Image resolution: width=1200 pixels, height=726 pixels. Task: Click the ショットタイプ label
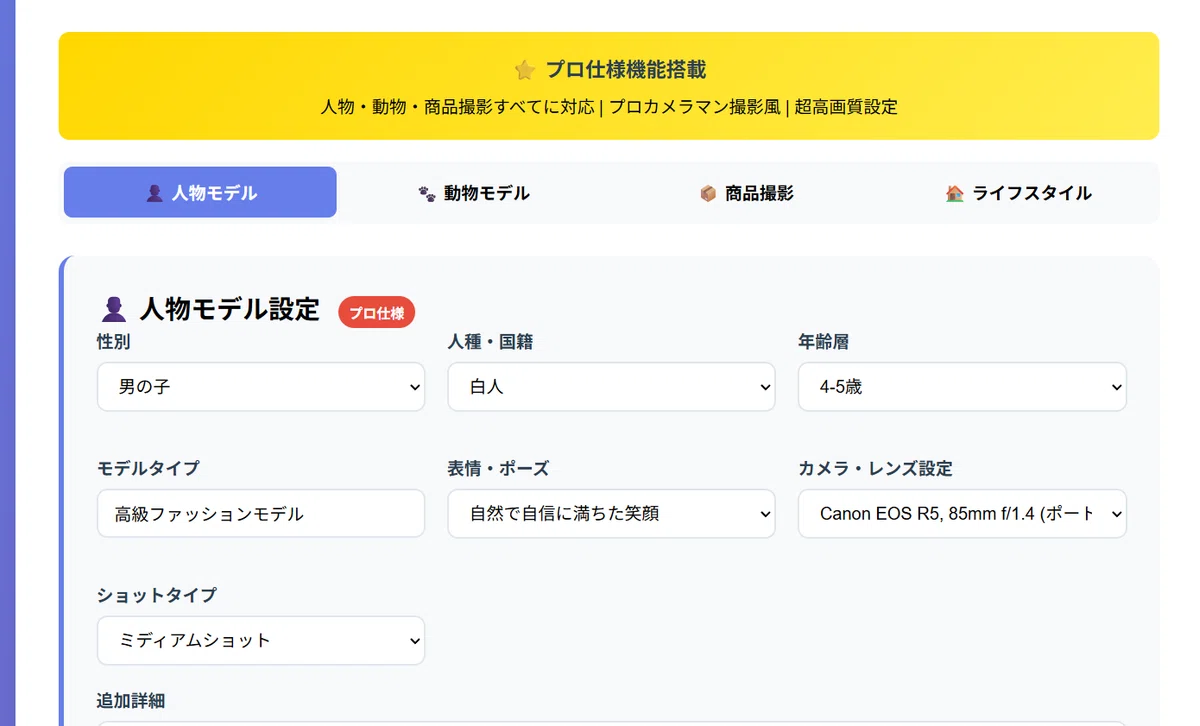(x=157, y=595)
